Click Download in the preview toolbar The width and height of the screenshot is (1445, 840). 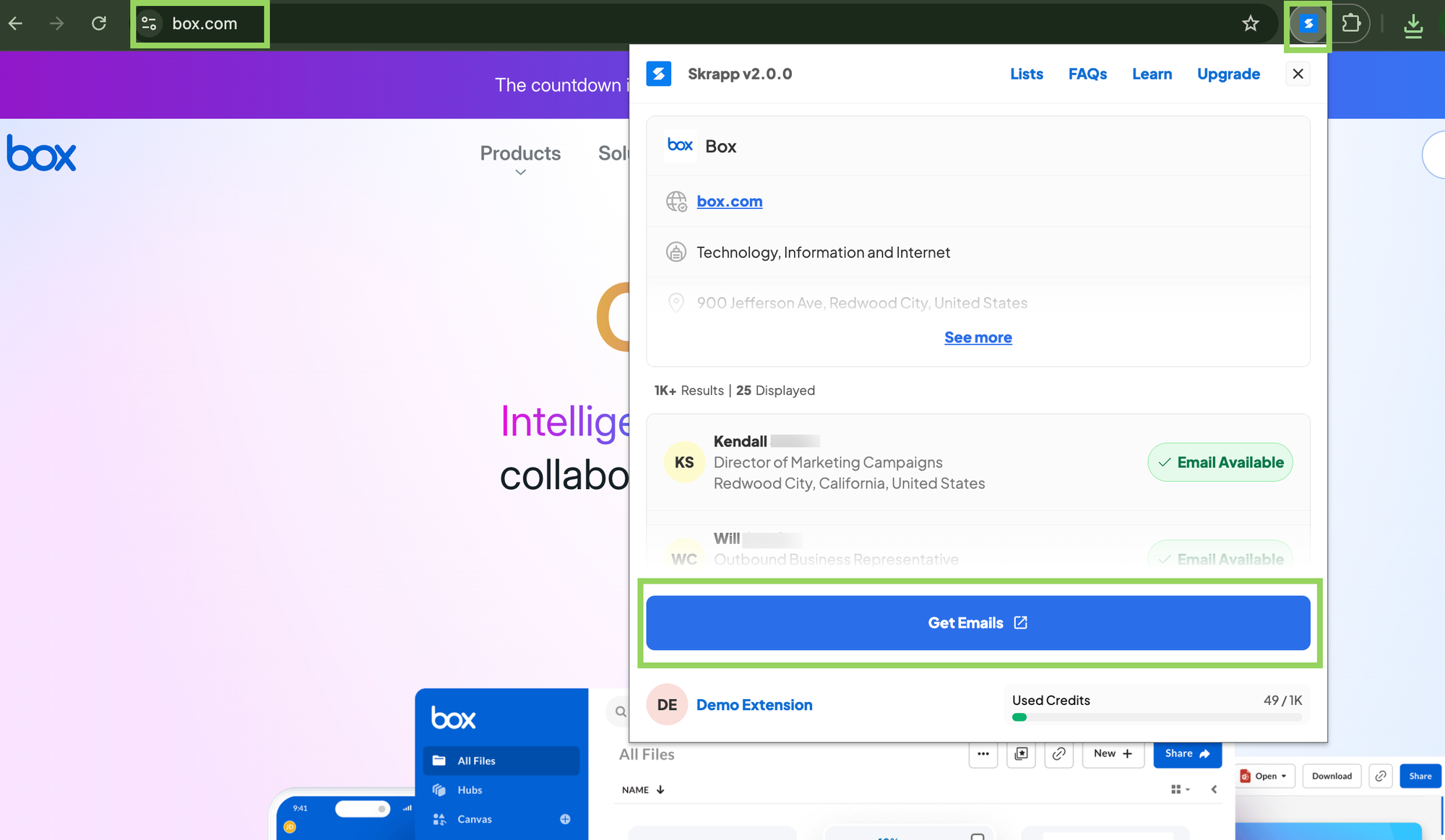tap(1332, 776)
